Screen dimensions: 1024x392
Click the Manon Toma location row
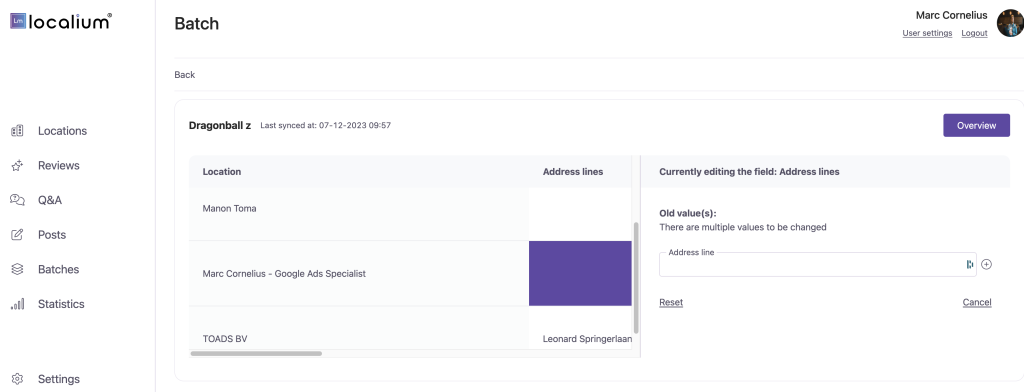coord(359,214)
